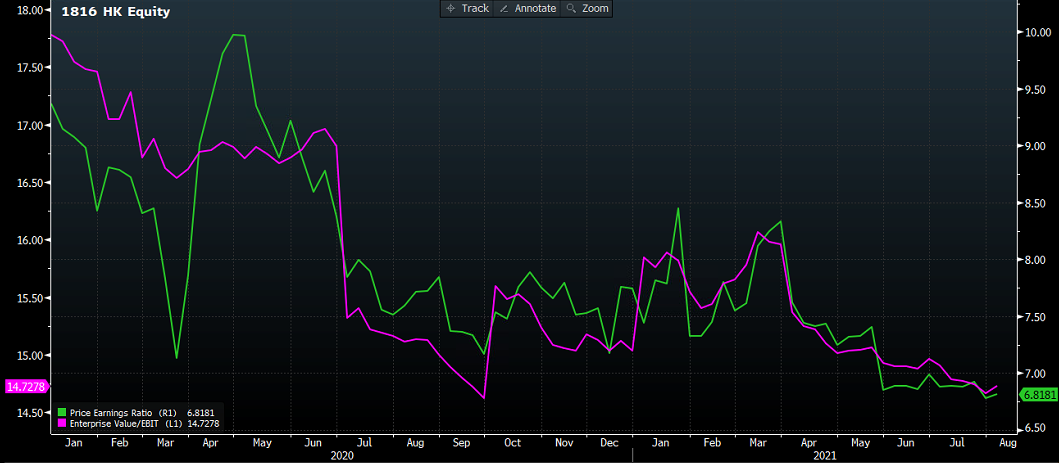Click magenta 14.7278 left axis value tag

pyautogui.click(x=24, y=386)
